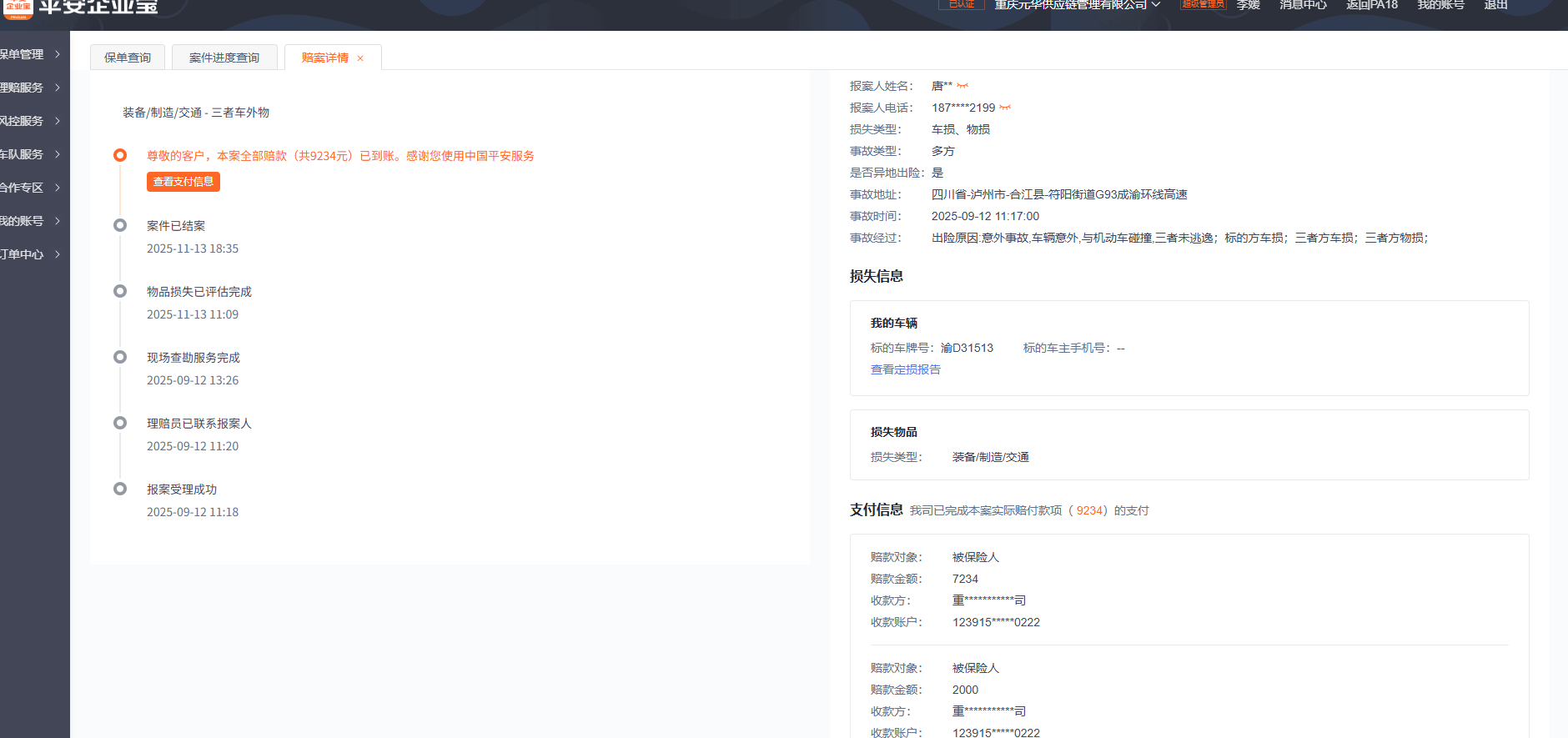Toggle eye icon beside reporter phone 187****2199
This screenshot has height=738, width=1568.
pos(1005,108)
